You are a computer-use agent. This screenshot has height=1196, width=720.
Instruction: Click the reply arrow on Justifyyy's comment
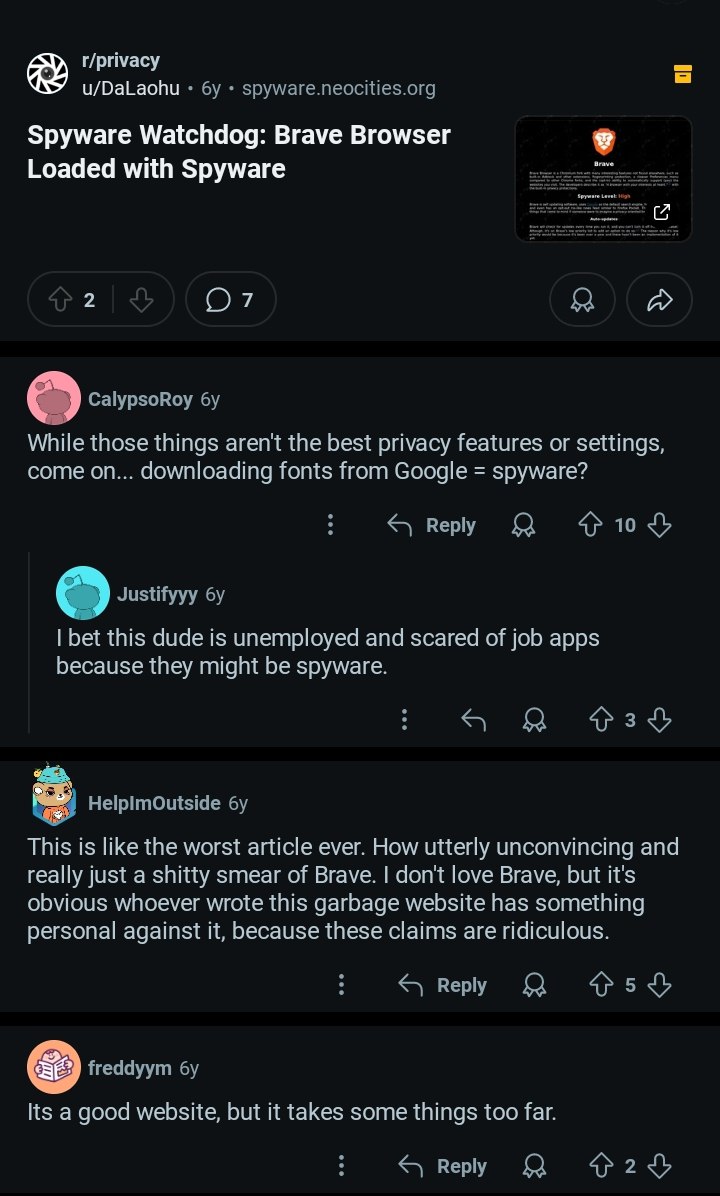click(x=472, y=719)
